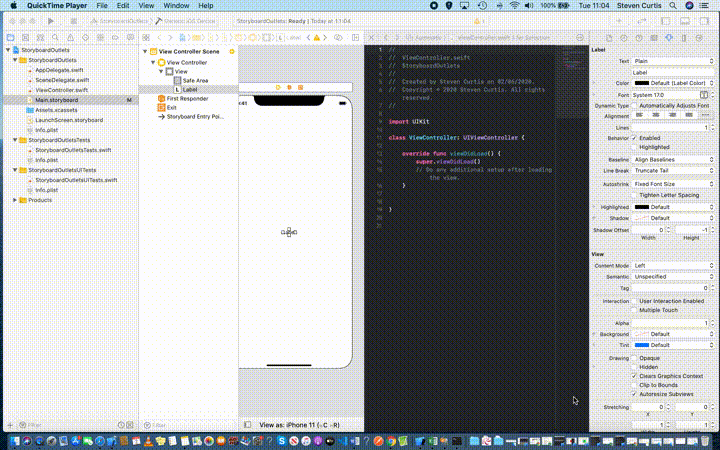Open the Window menu
This screenshot has width=720, height=450.
176,6
